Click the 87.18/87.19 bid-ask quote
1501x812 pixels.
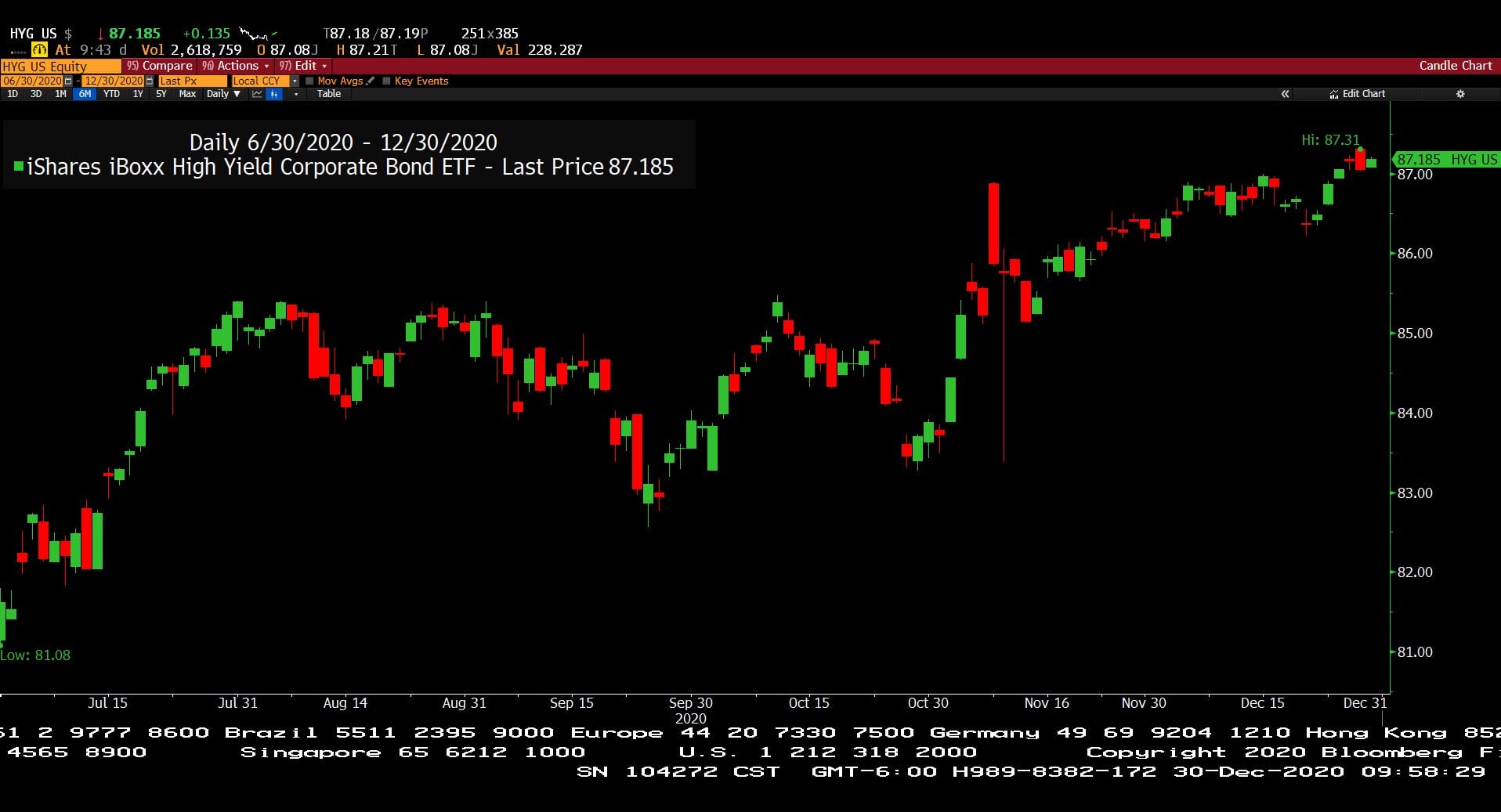(376, 34)
